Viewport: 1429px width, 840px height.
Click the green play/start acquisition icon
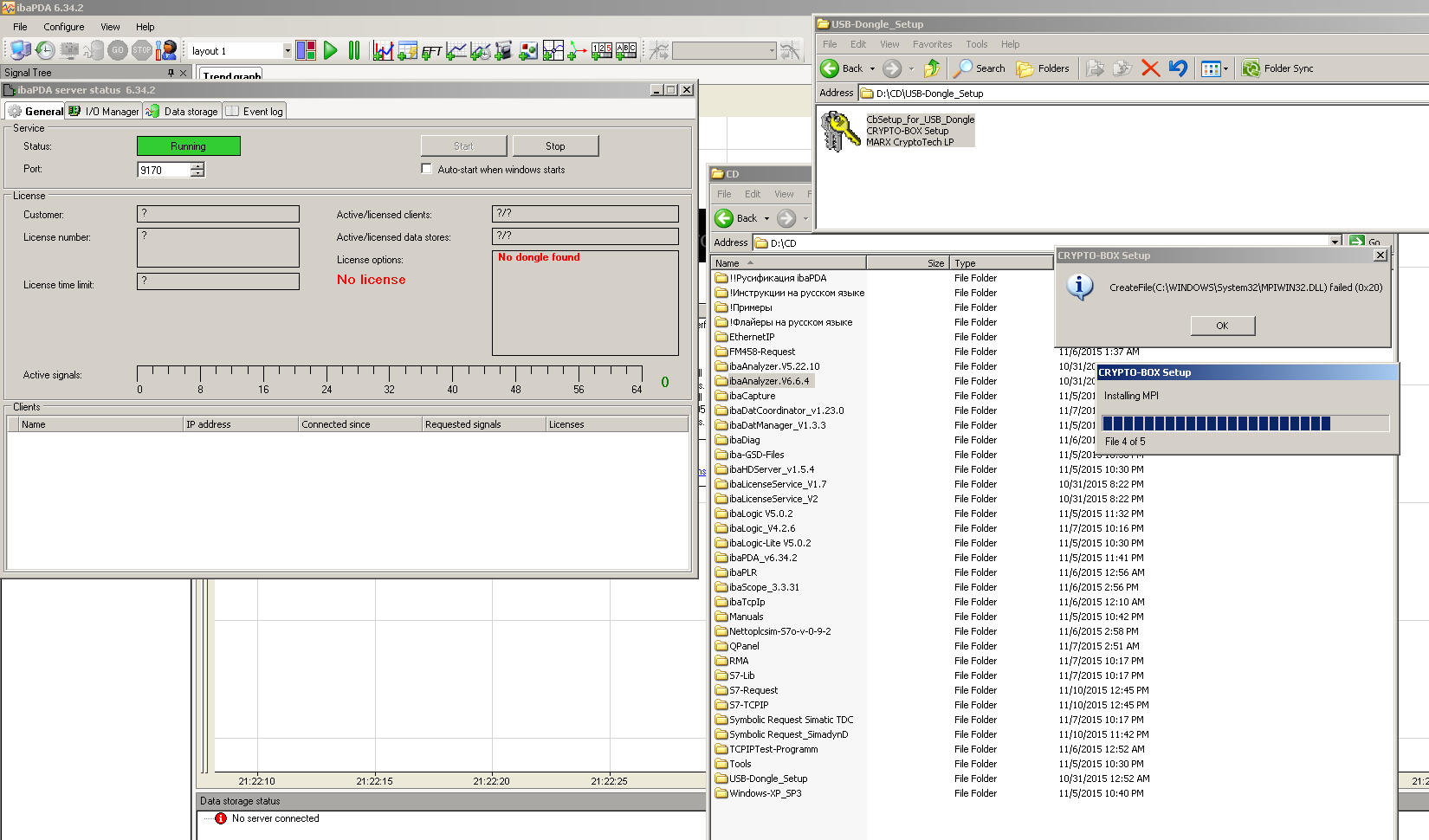click(x=330, y=51)
